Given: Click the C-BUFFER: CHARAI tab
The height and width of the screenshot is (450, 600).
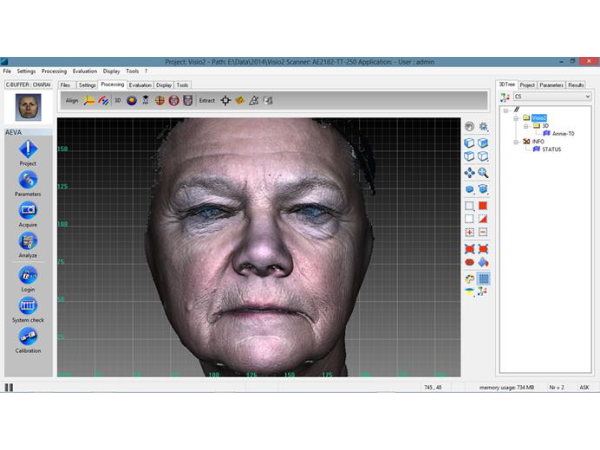Looking at the screenshot, I should click(28, 85).
